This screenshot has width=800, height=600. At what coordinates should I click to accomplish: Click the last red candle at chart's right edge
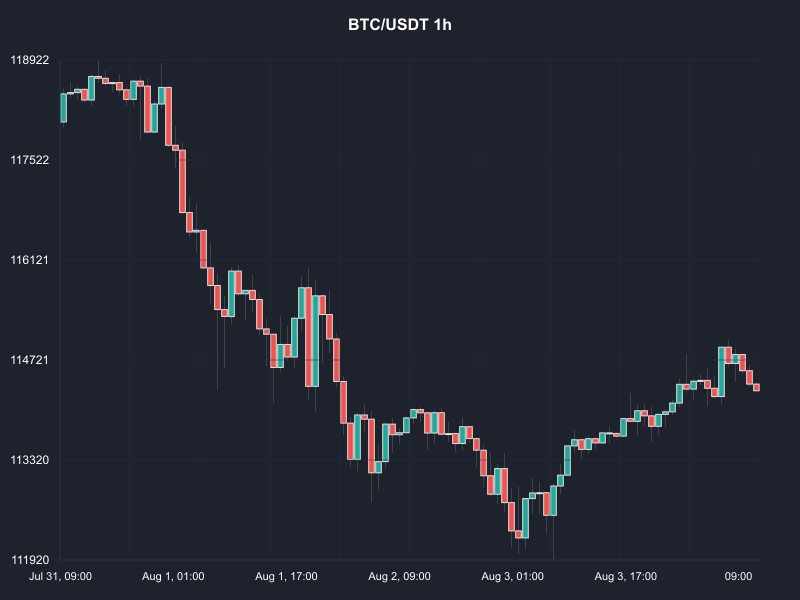756,388
